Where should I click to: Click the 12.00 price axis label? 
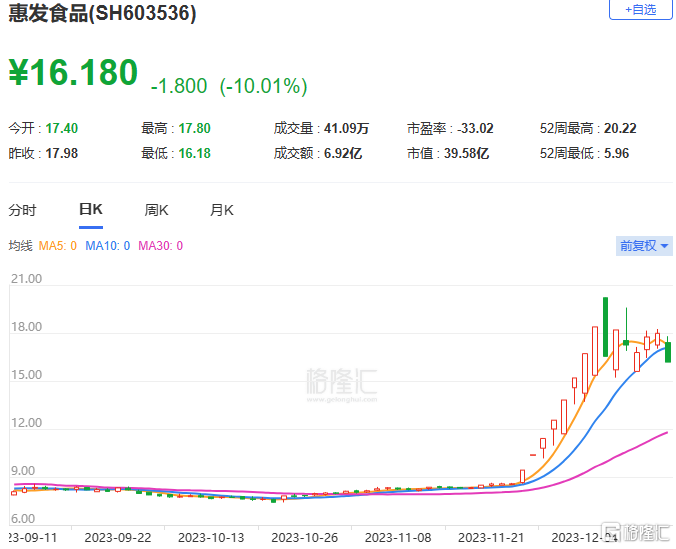26,423
